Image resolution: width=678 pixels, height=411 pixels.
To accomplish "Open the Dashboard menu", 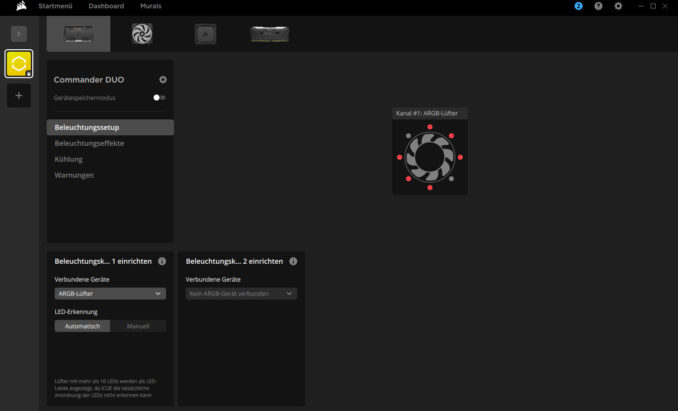I will (x=106, y=6).
